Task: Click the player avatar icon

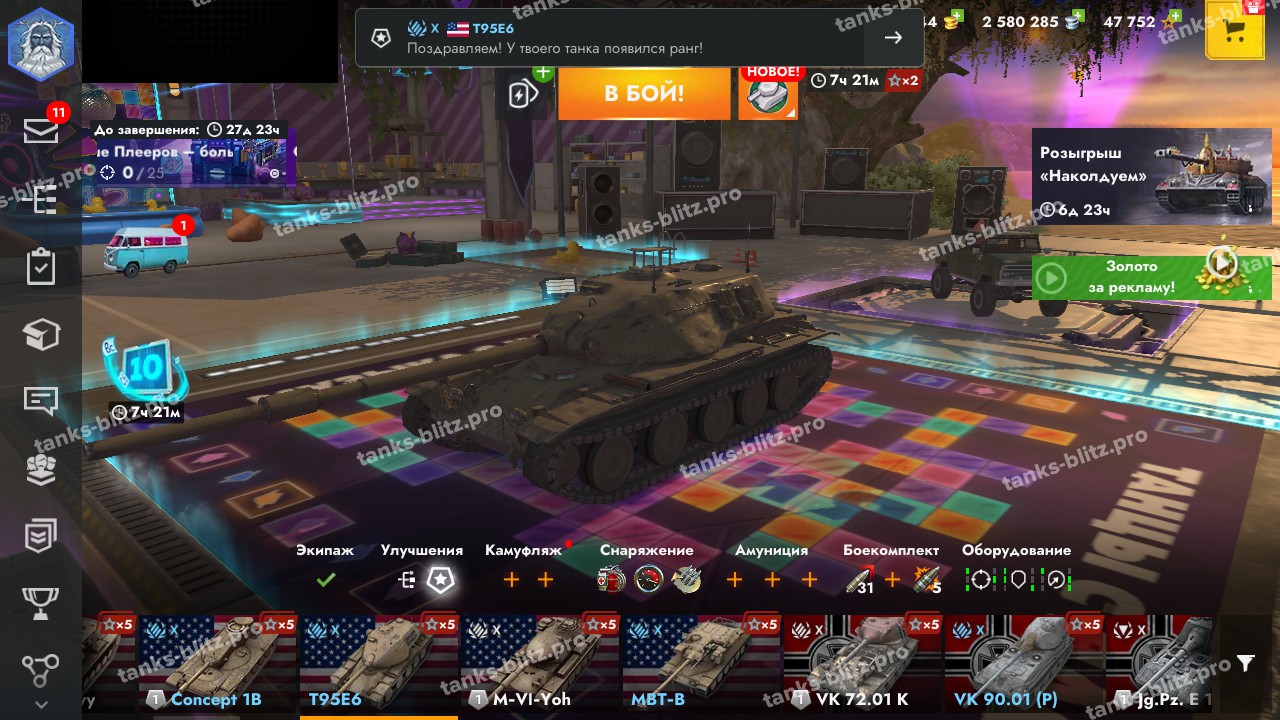Action: 41,43
